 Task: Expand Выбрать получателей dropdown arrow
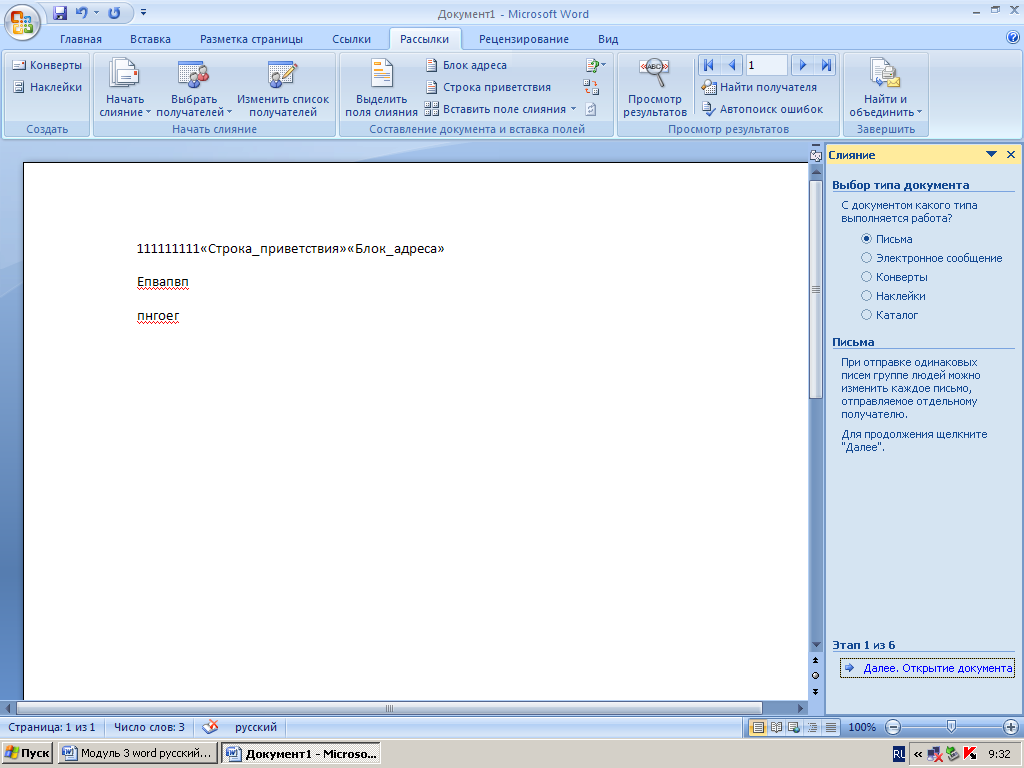click(229, 112)
